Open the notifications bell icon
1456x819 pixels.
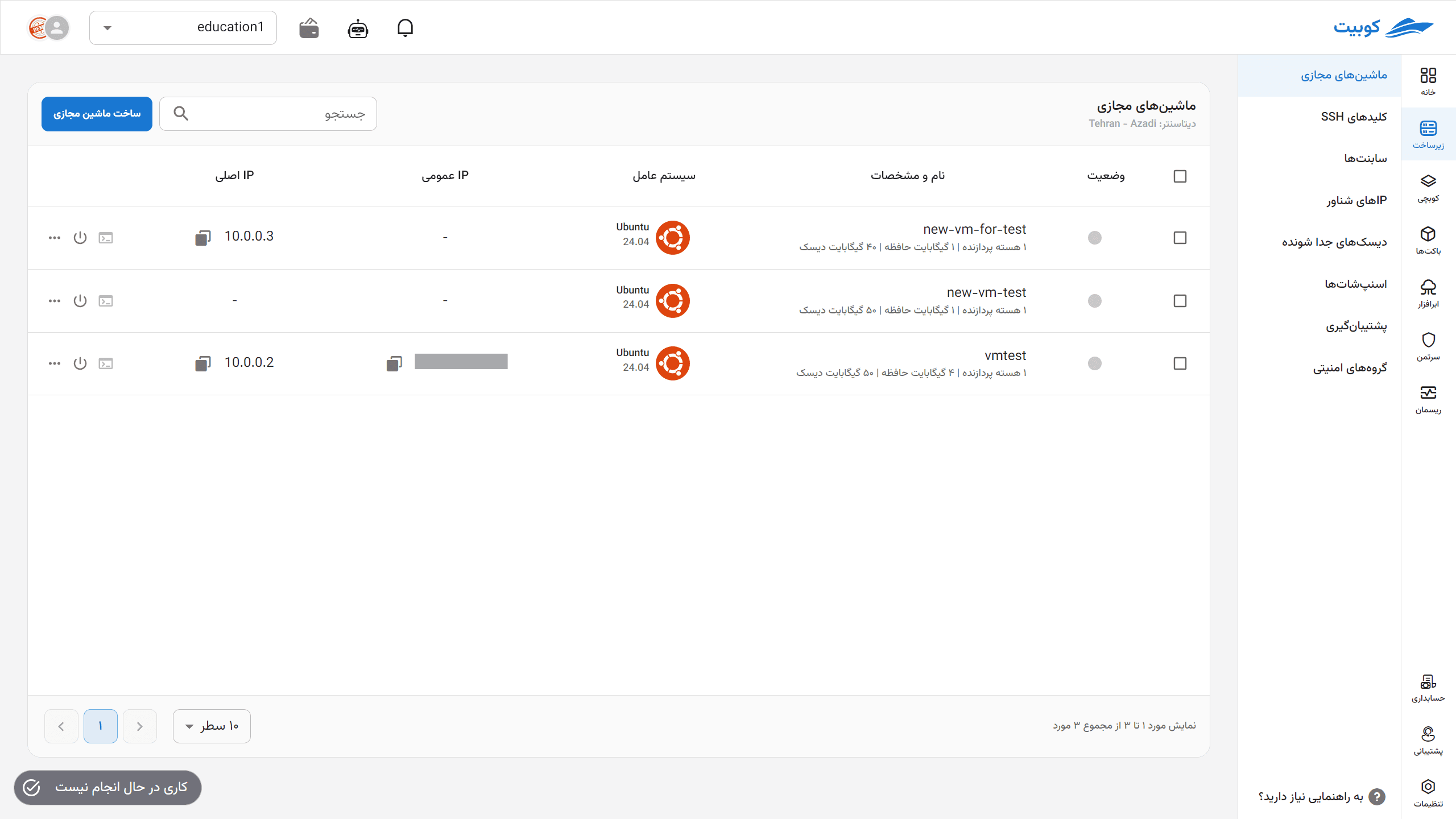pos(405,27)
